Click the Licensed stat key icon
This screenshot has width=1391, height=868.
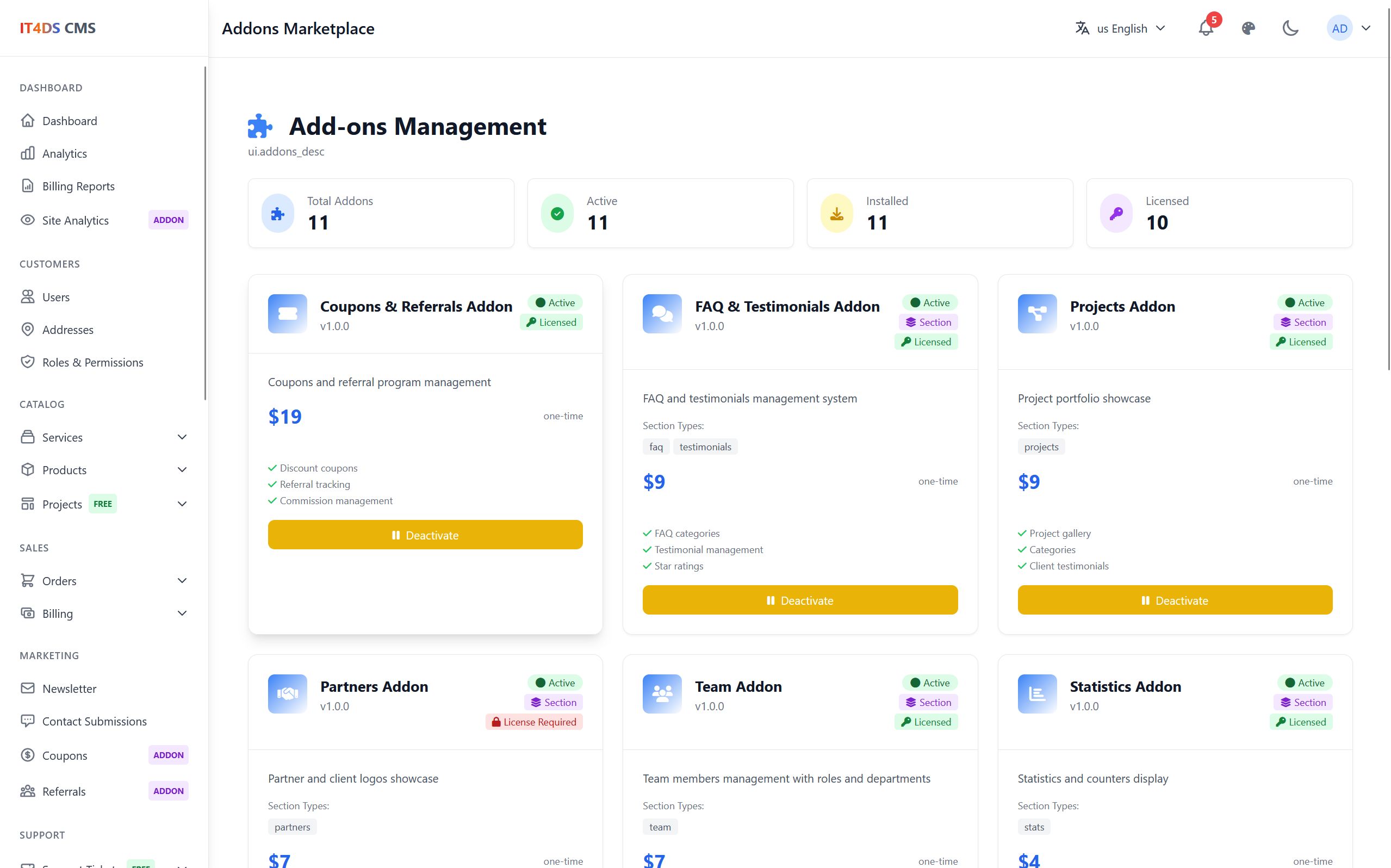1115,214
